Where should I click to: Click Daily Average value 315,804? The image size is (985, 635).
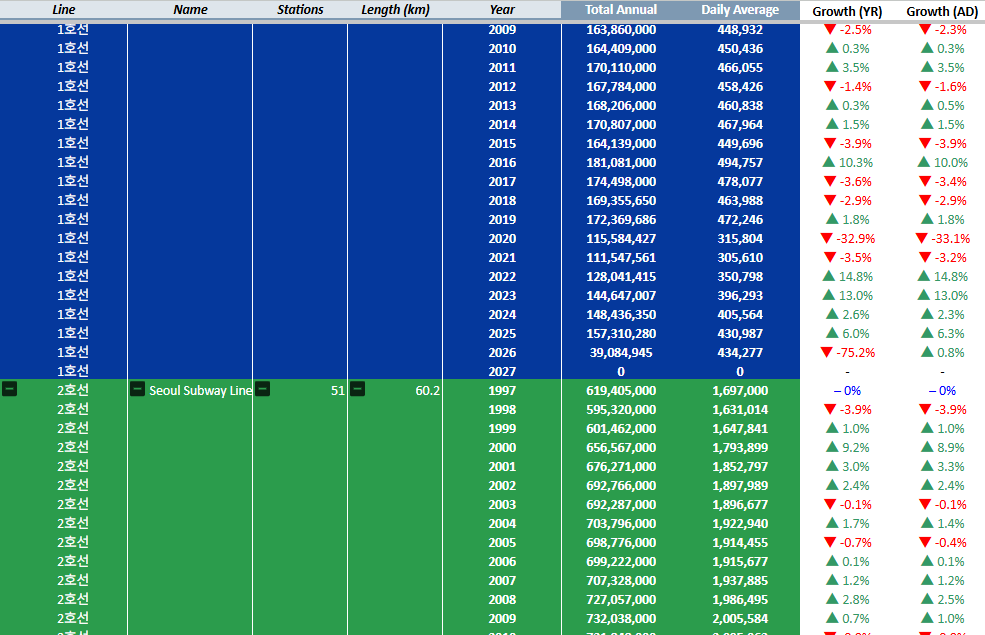(x=740, y=239)
